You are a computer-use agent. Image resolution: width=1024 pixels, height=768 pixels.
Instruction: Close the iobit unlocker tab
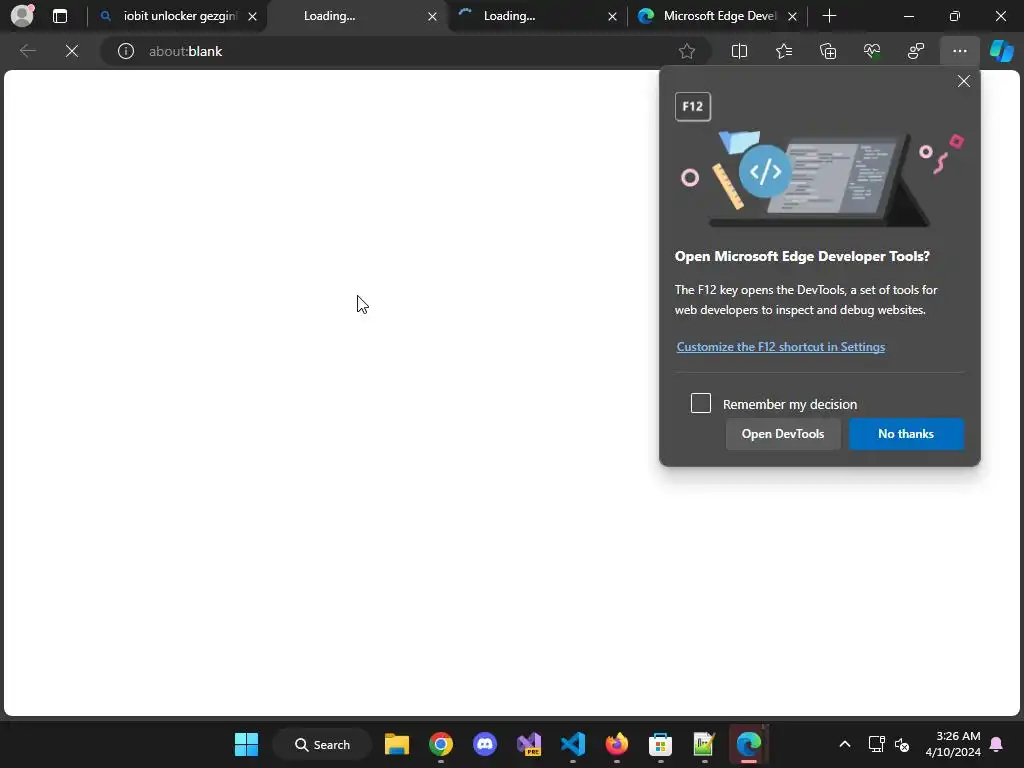[x=252, y=16]
